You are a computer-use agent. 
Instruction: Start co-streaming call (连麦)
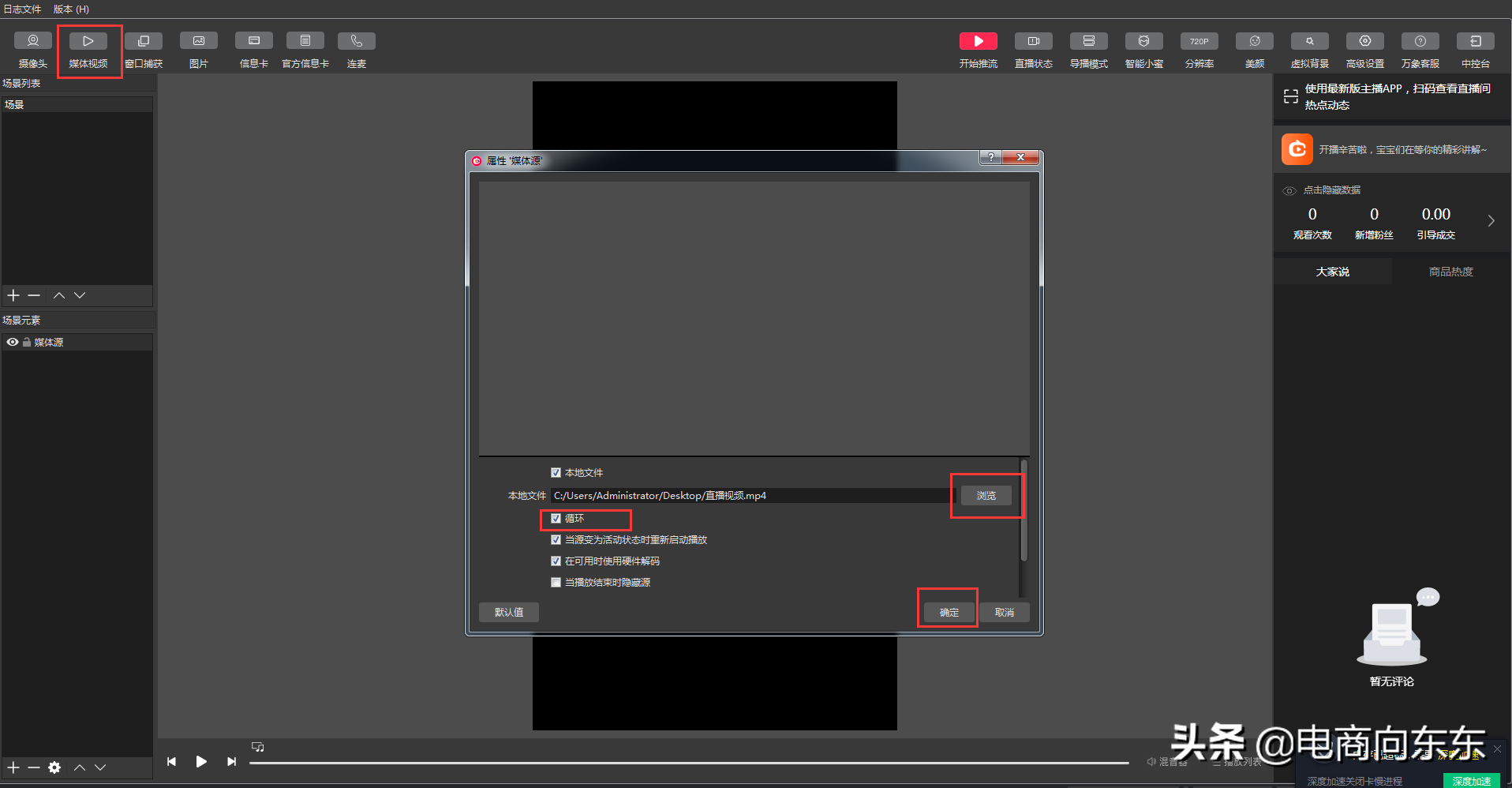(x=357, y=51)
